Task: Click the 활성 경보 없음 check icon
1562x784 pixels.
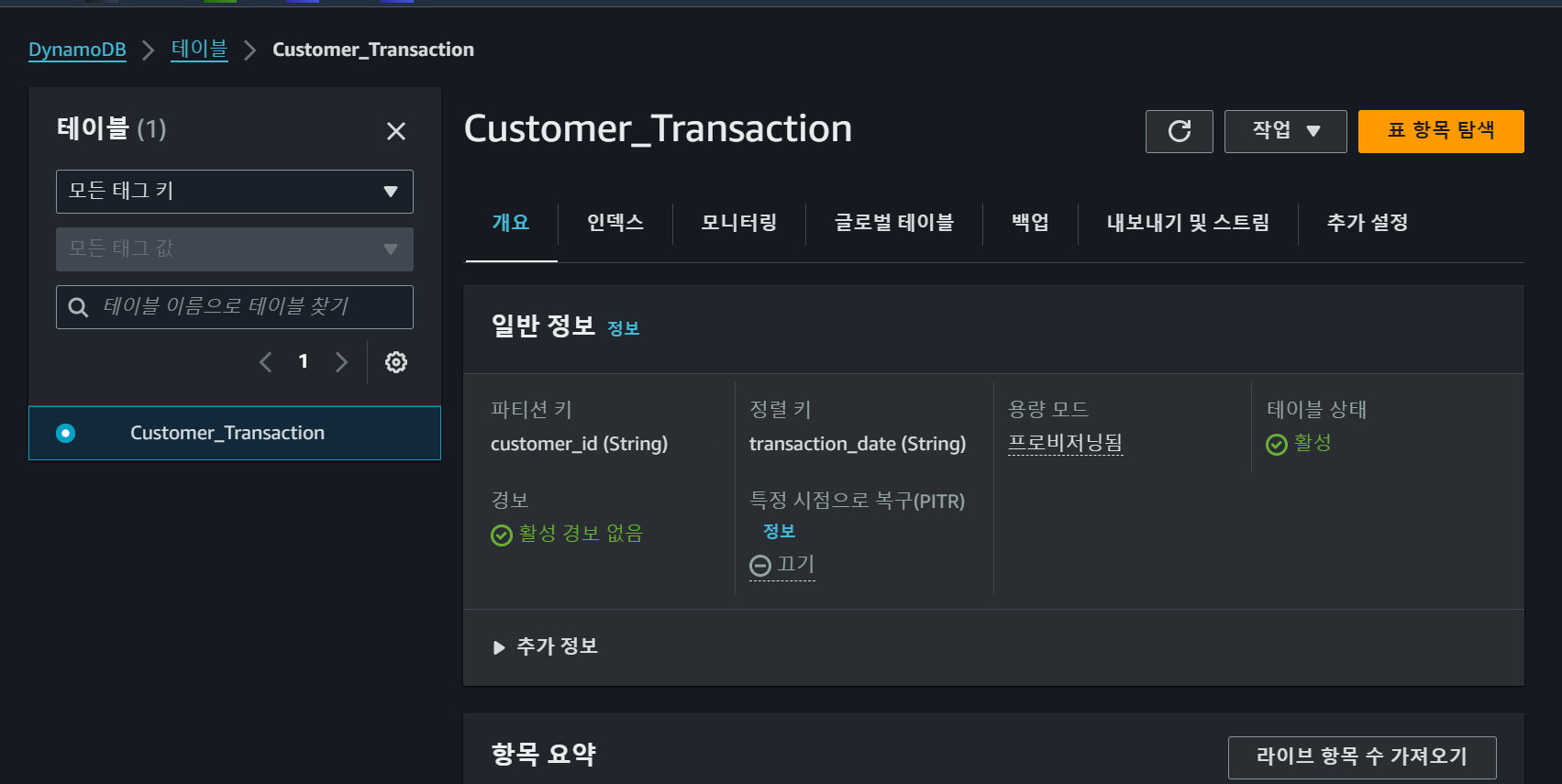Action: pos(502,535)
